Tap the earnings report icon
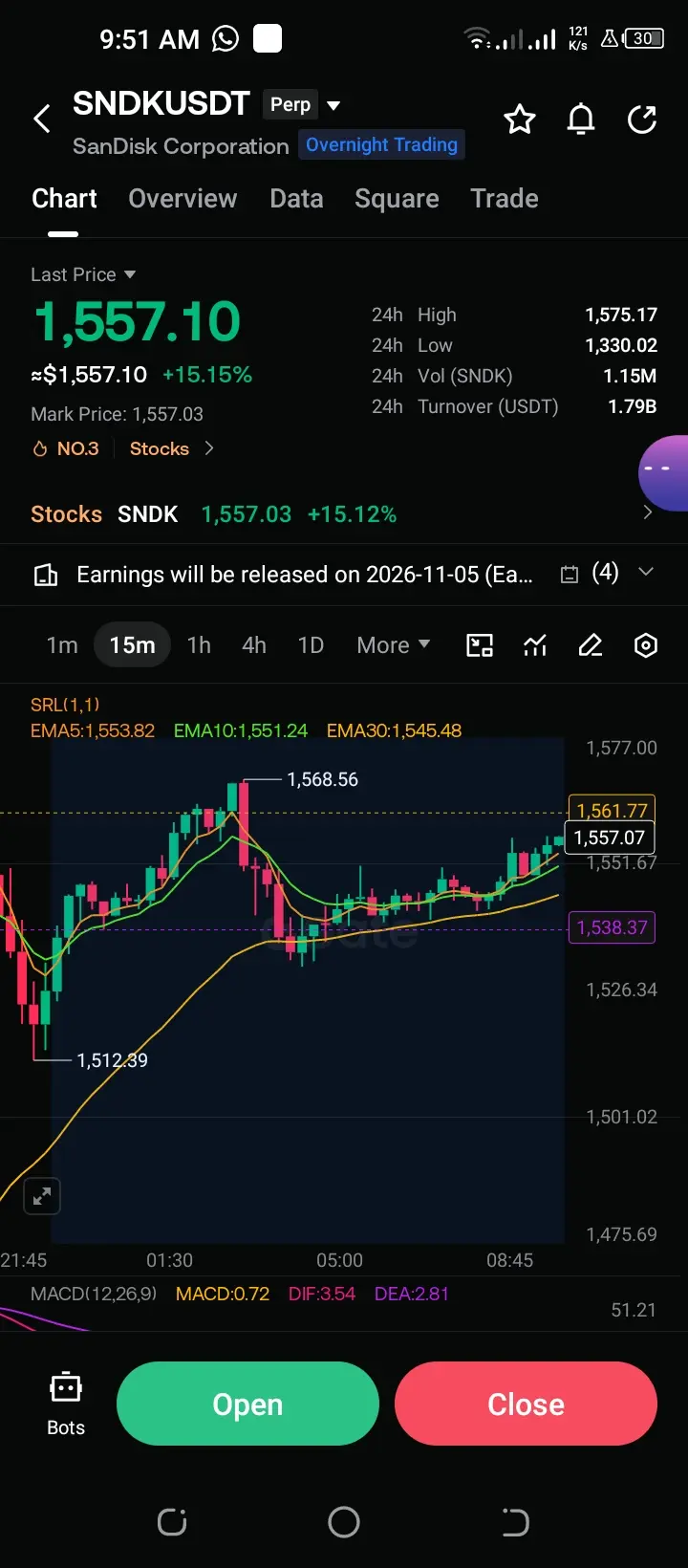 (x=46, y=575)
